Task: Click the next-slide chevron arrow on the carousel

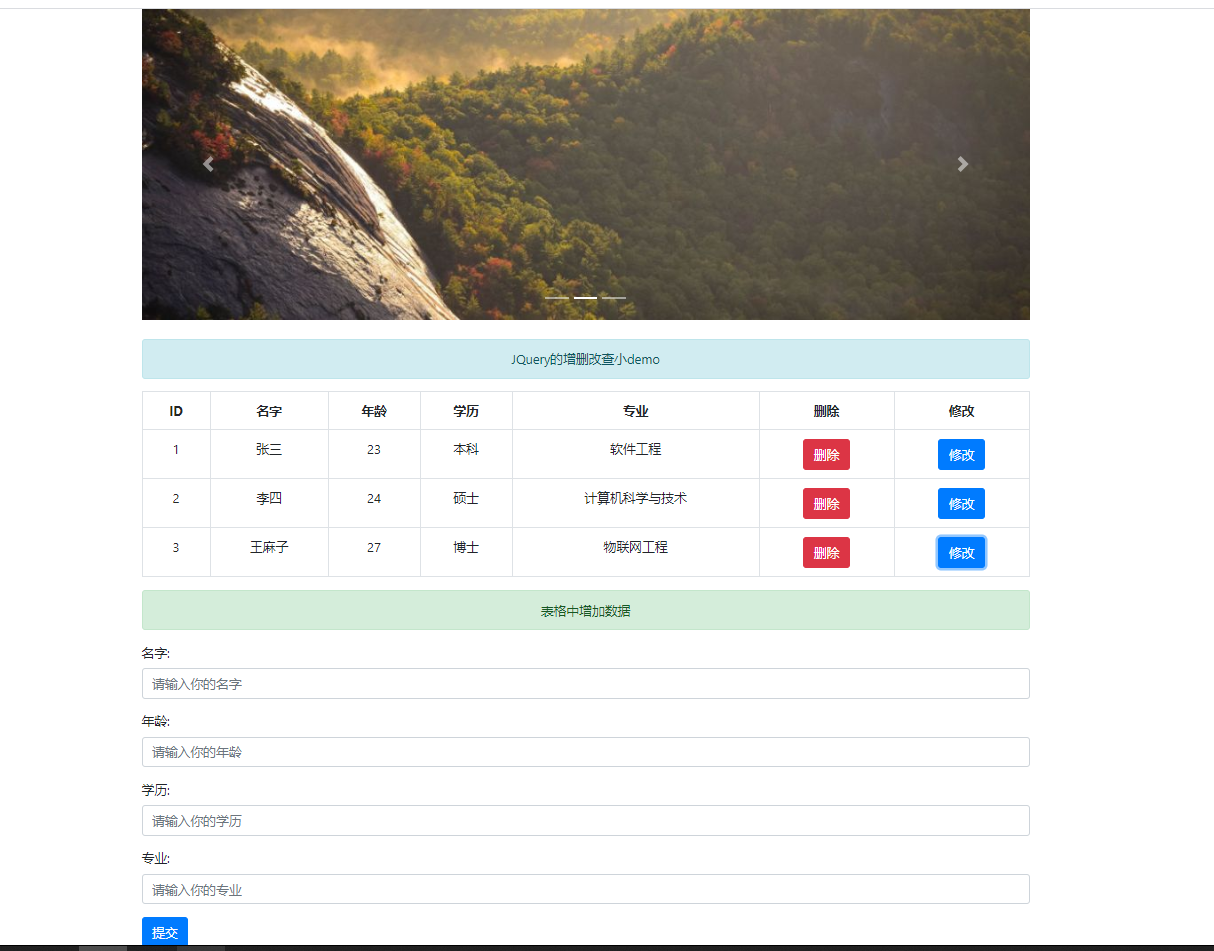Action: click(x=962, y=164)
